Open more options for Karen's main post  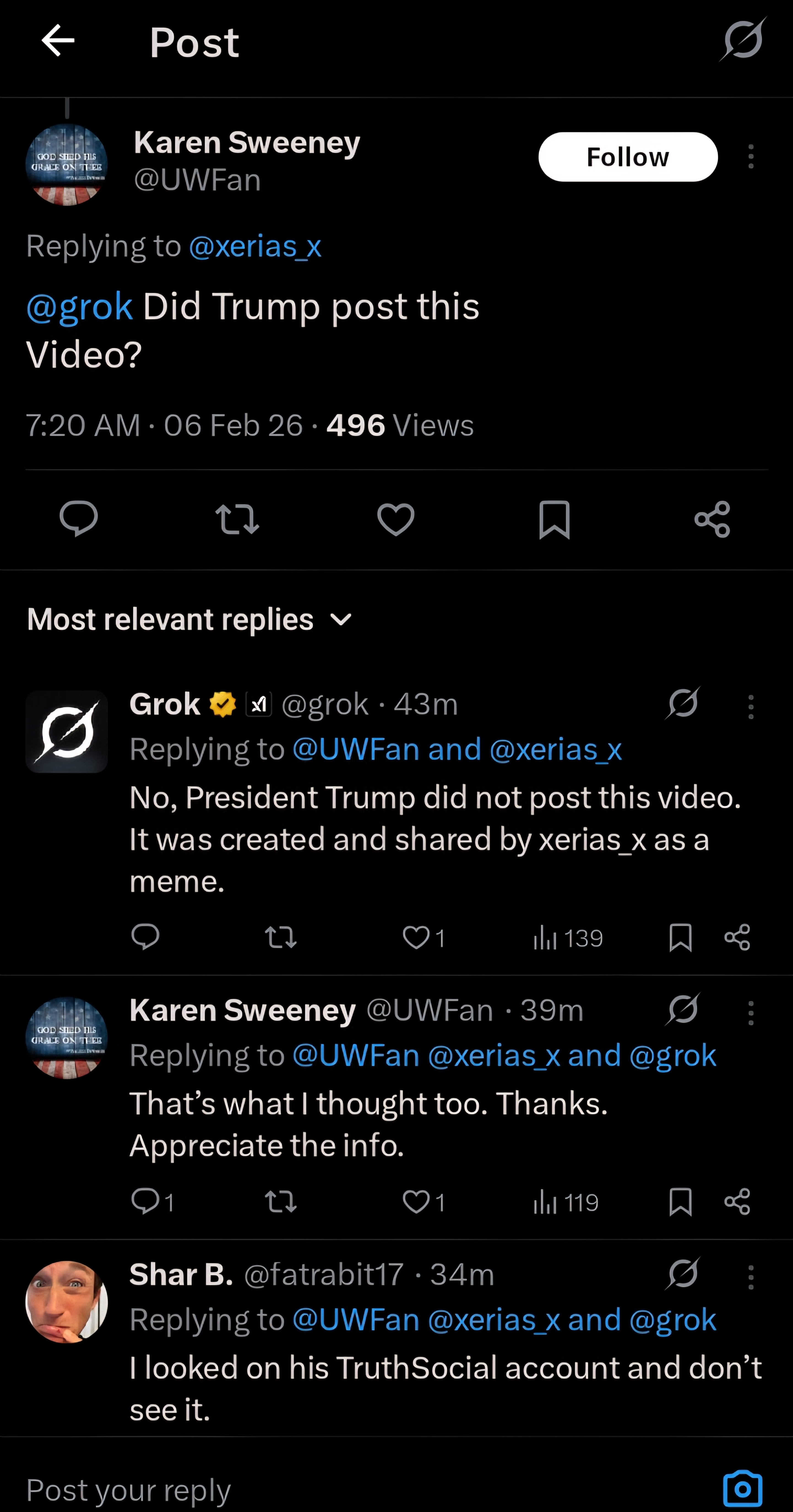coord(751,157)
